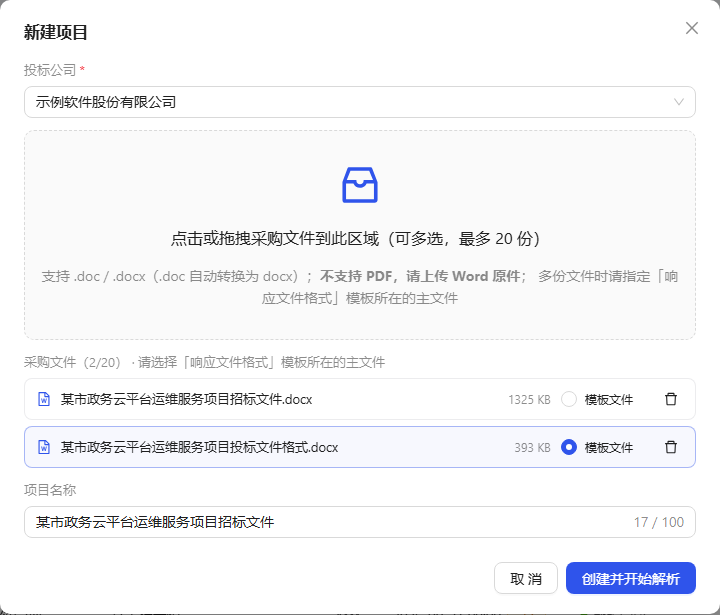Click the 不支持 PDF，请上传 Word 原件 hint

[420, 276]
